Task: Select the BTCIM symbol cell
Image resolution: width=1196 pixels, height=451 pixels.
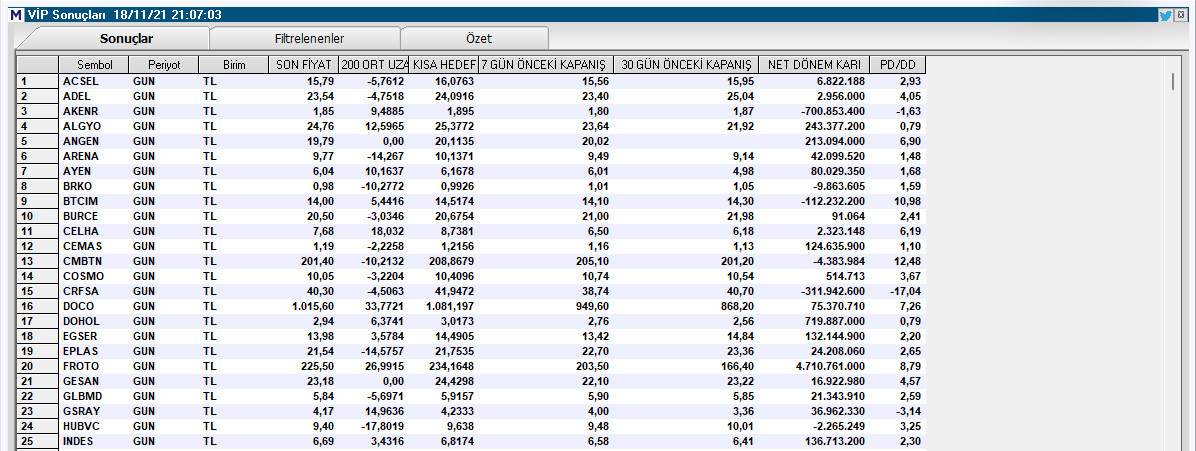Action: click(x=81, y=201)
